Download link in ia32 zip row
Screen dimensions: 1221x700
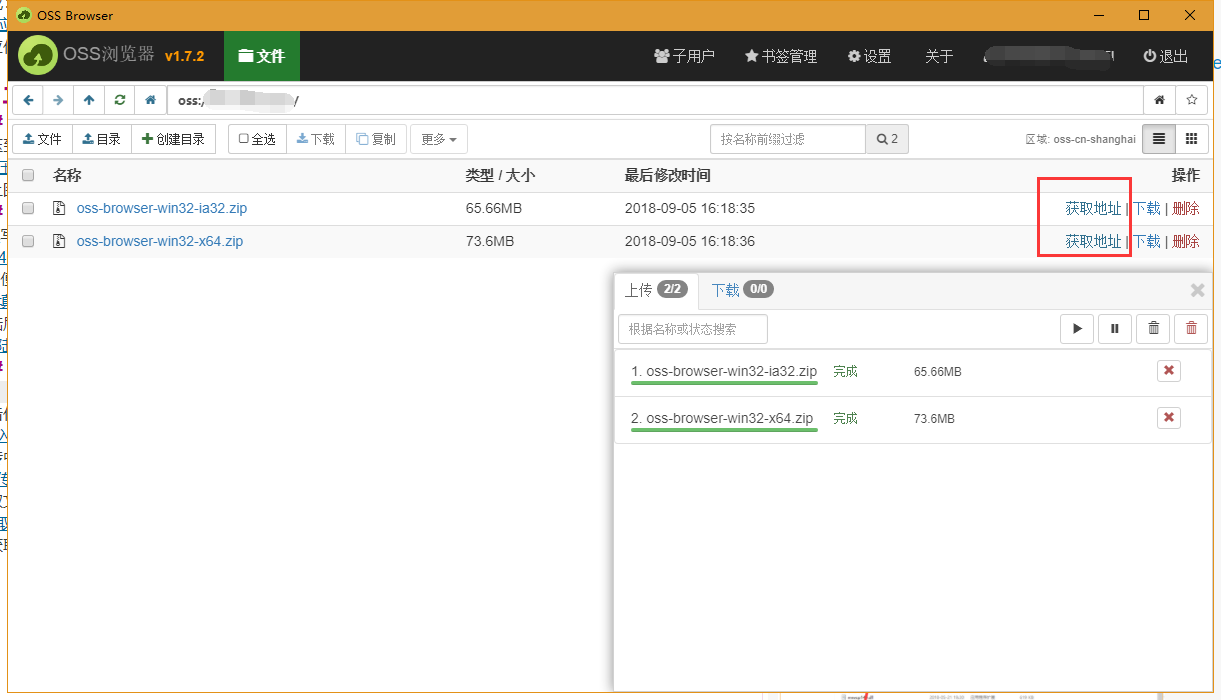(x=1146, y=208)
